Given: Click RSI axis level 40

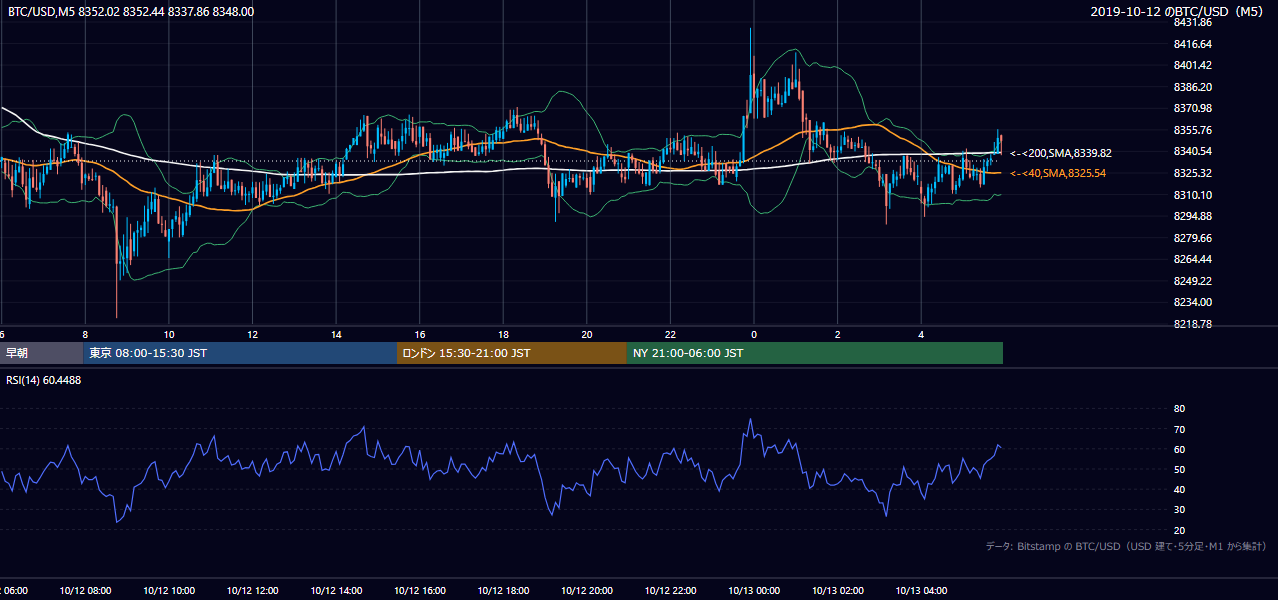Looking at the screenshot, I should tap(1179, 489).
